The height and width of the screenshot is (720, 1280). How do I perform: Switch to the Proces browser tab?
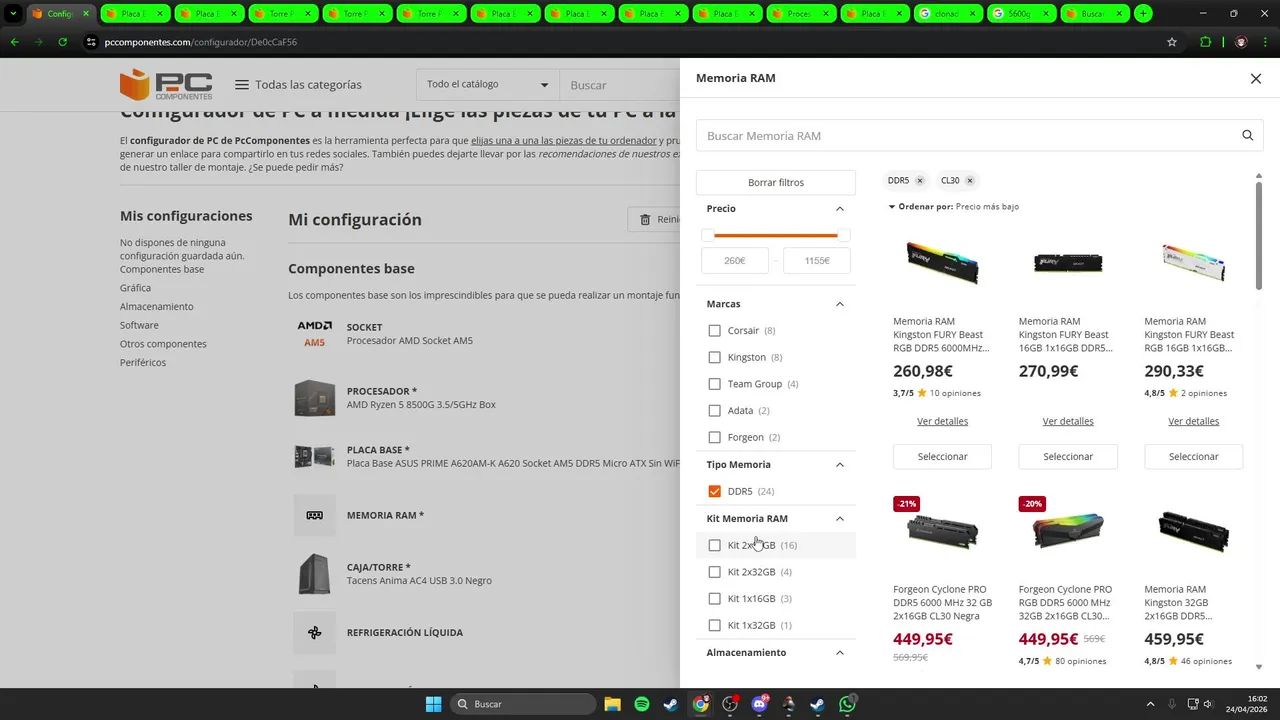(803, 14)
